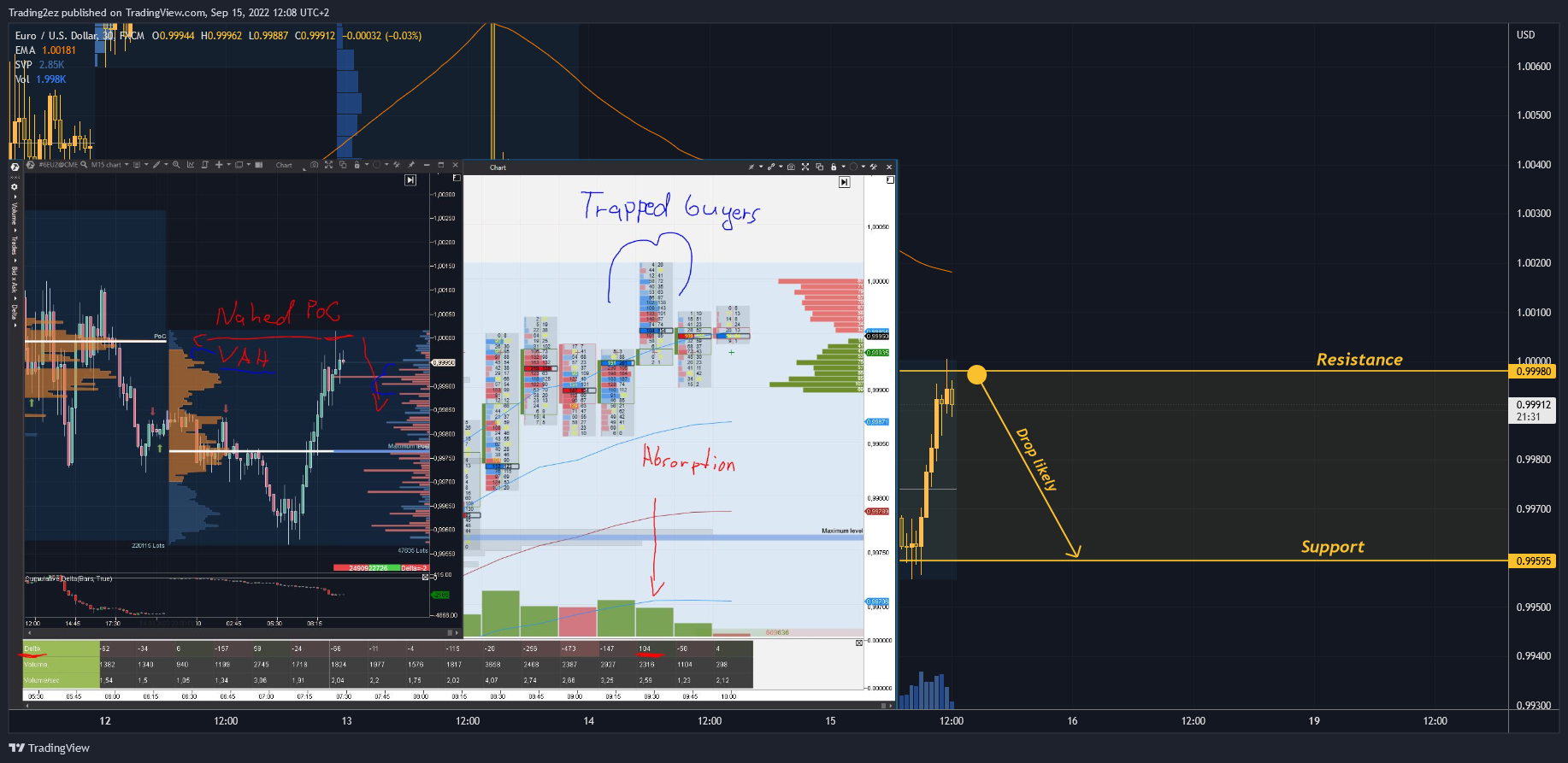This screenshot has height=763, width=1568.
Task: Click the layout rectangle icon in the left chart toolbar
Action: tap(239, 165)
